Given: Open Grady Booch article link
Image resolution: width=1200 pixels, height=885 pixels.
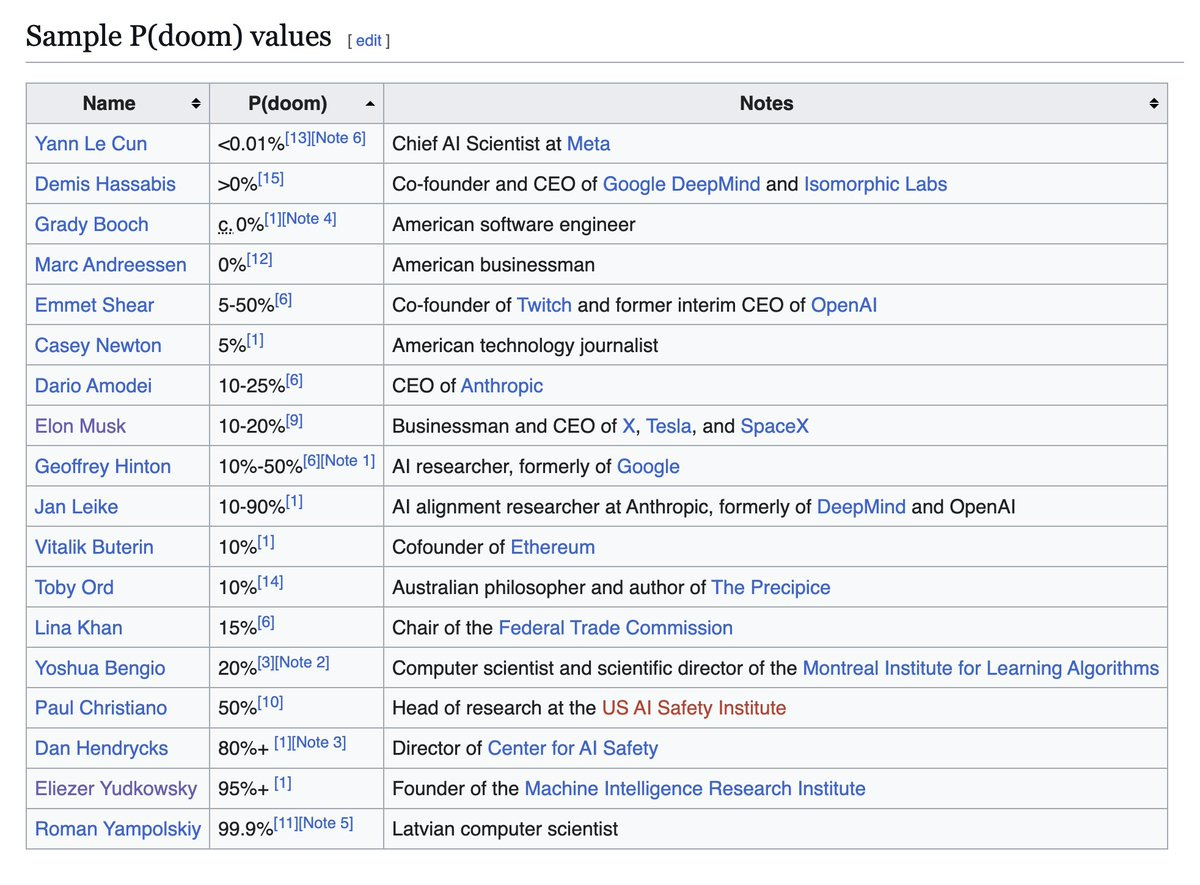Looking at the screenshot, I should click(91, 224).
